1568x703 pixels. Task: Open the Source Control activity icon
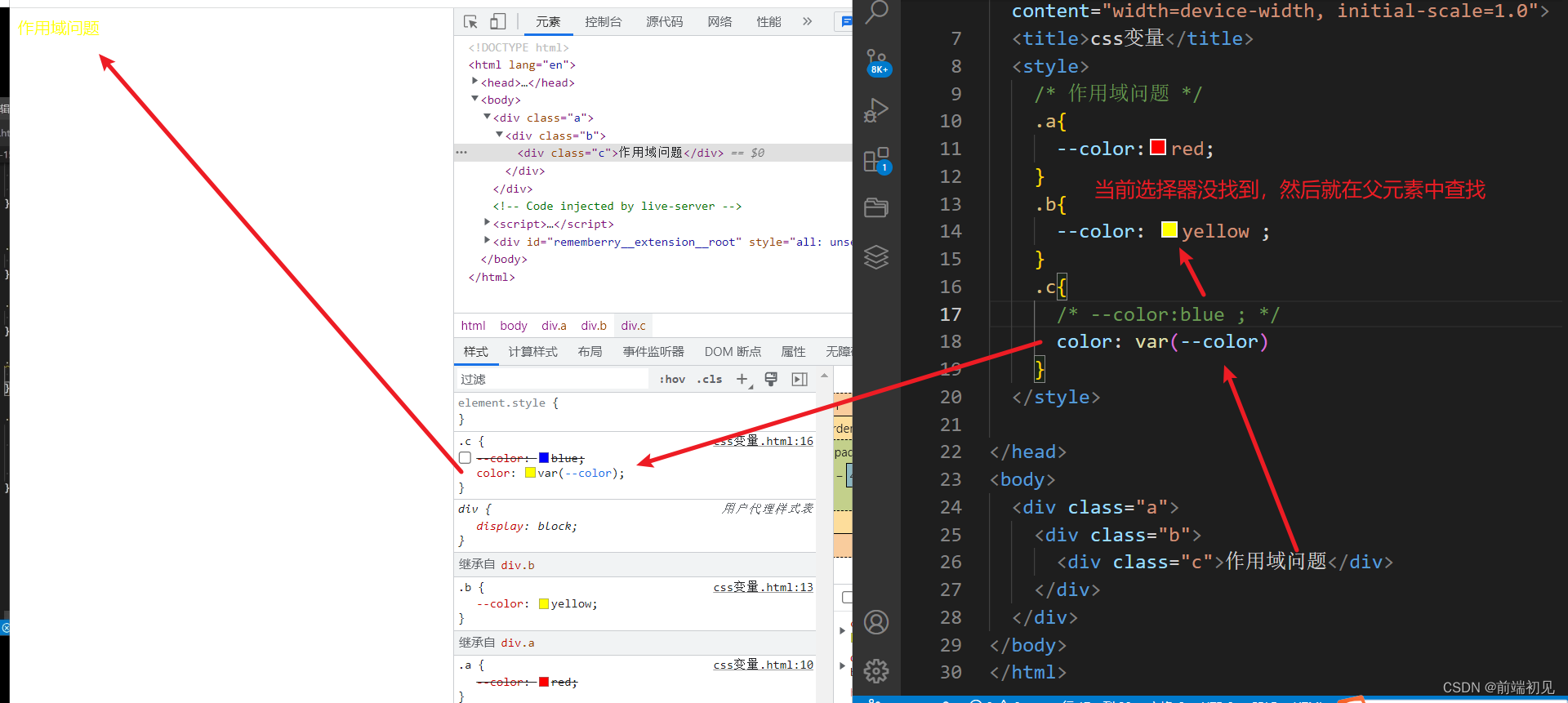click(x=877, y=62)
